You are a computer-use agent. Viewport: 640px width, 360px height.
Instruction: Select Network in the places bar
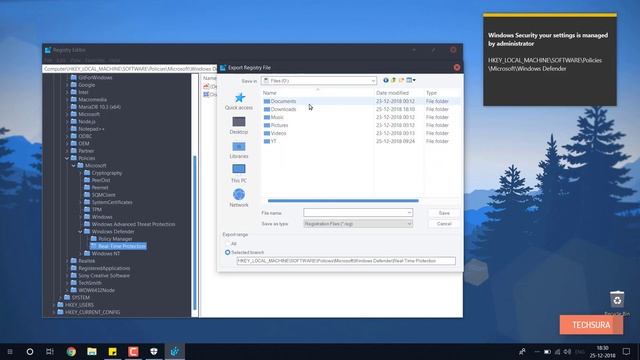pos(239,198)
